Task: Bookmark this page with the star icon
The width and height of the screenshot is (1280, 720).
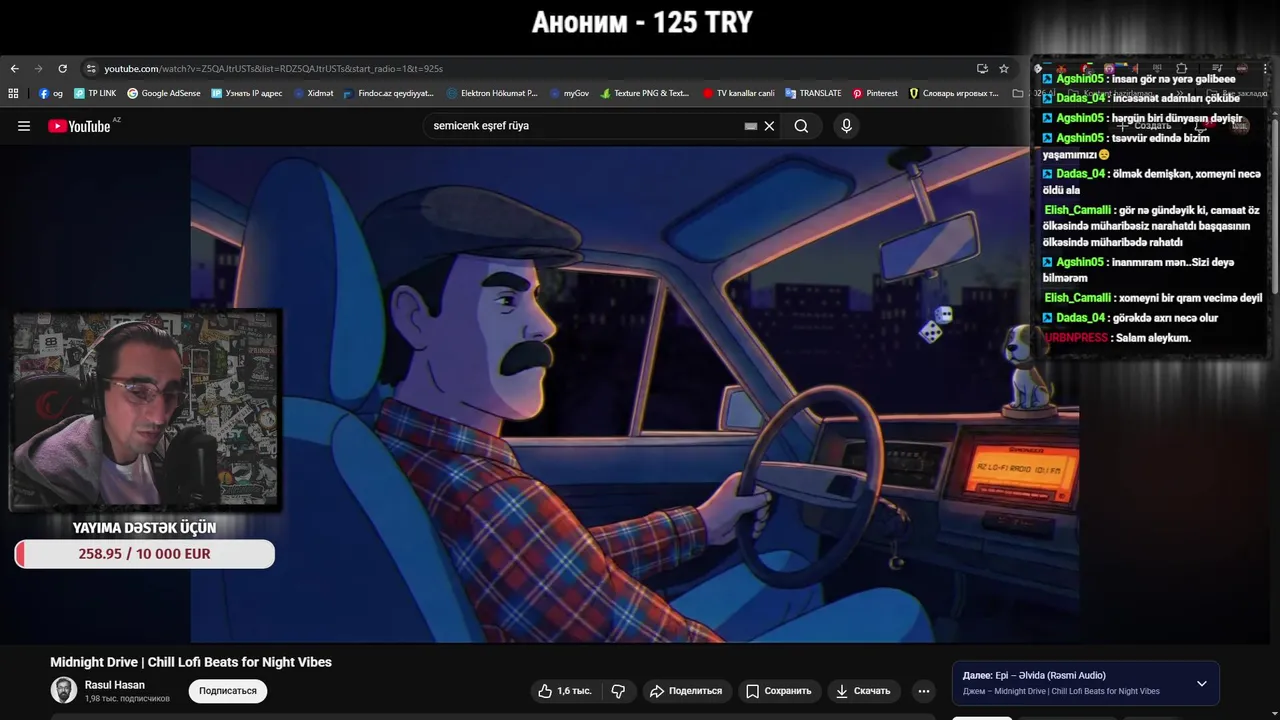Action: tap(1004, 69)
